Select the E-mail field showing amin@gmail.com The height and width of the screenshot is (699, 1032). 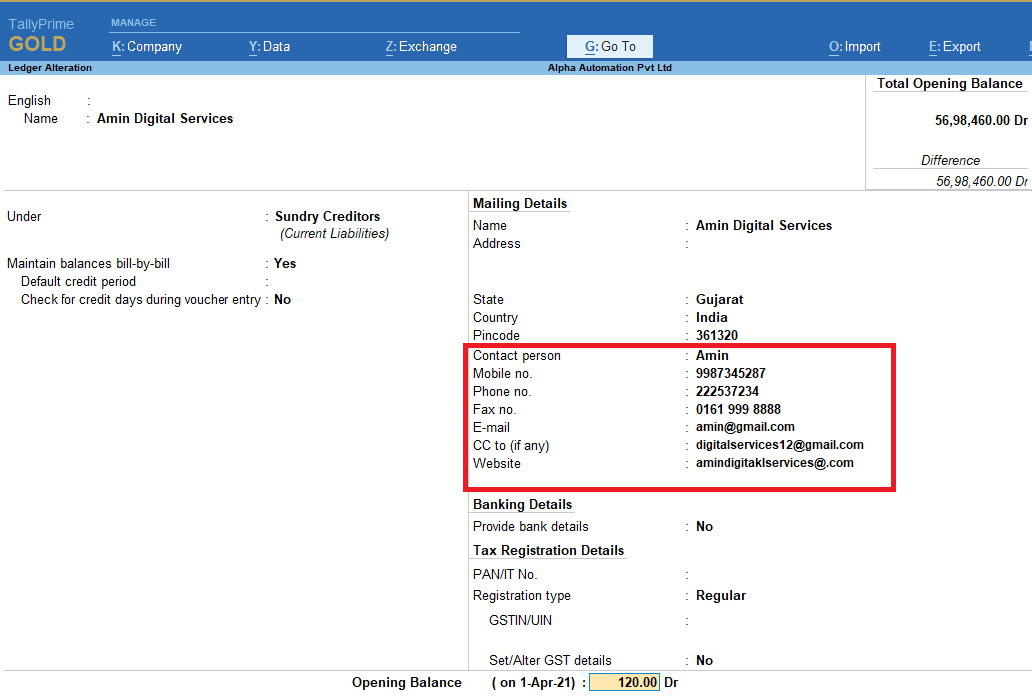pos(744,427)
